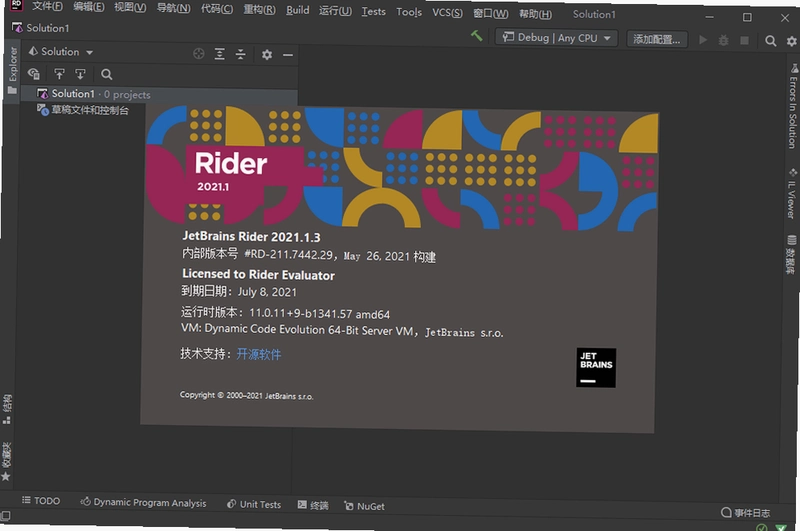Click the Rider app icon in title bar
The height and width of the screenshot is (531, 800).
point(16,6)
